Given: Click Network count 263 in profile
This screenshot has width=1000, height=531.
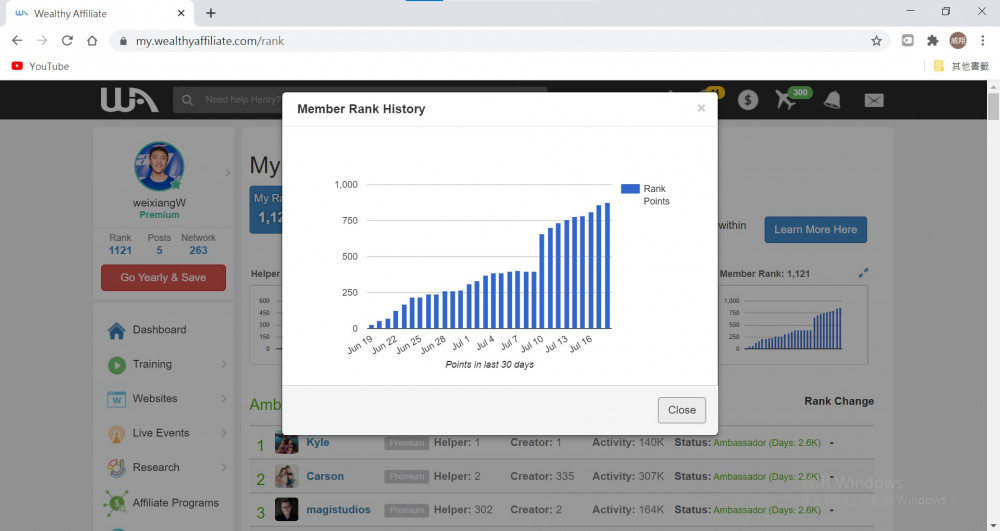Looking at the screenshot, I should coord(198,251).
